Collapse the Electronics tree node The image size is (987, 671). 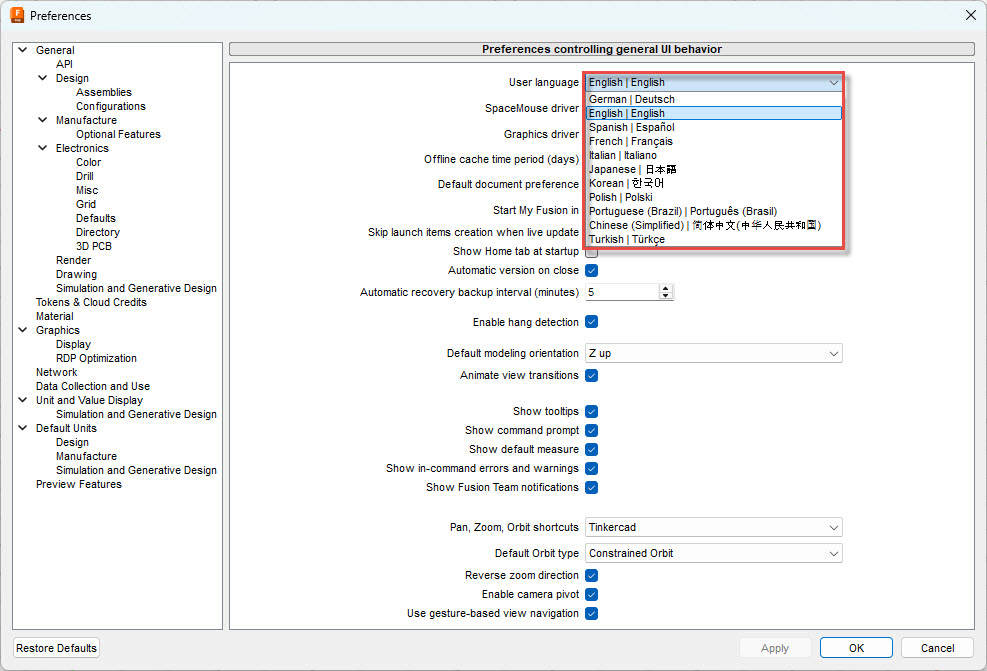pyautogui.click(x=43, y=148)
